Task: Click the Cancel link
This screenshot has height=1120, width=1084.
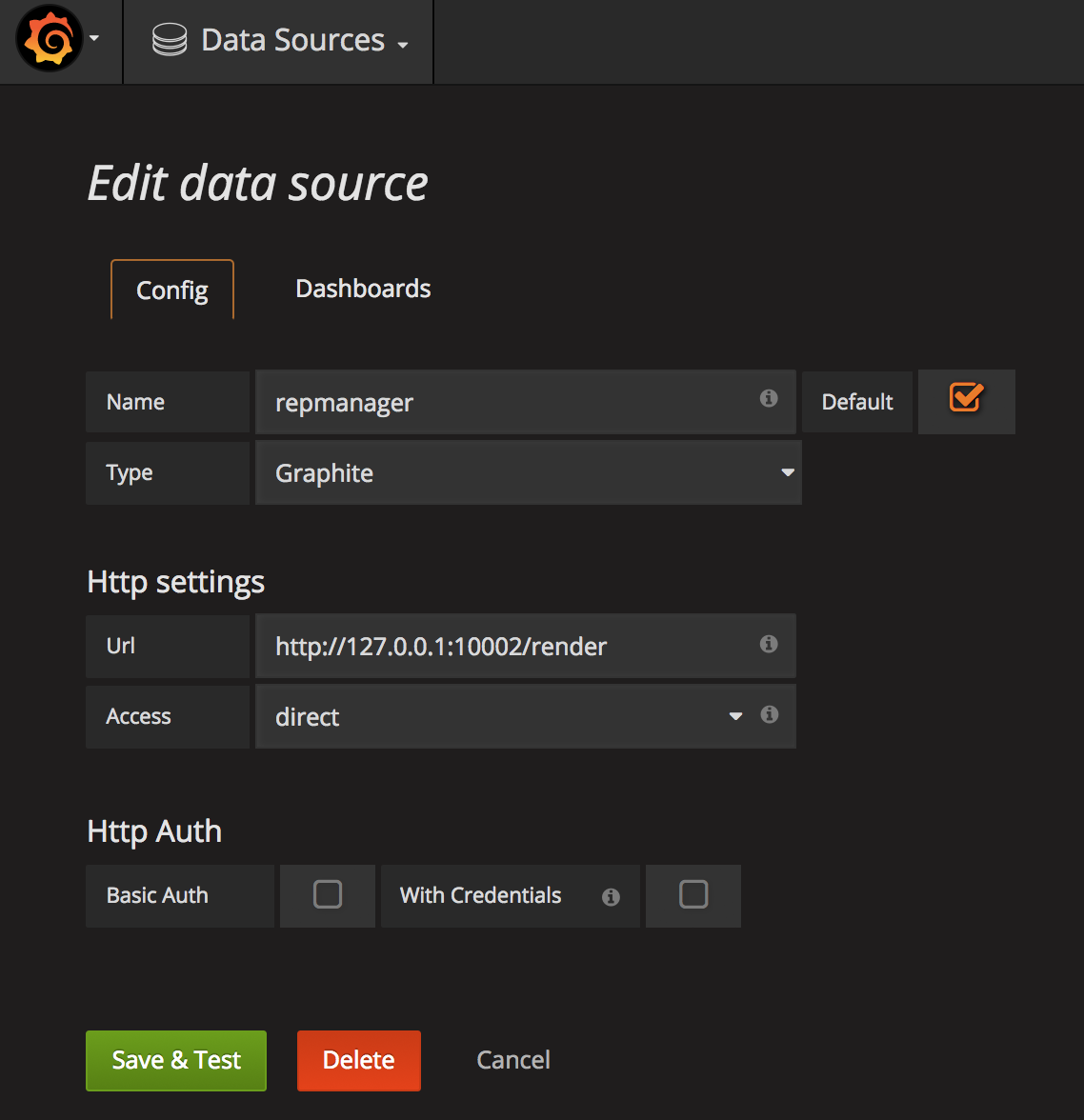Action: [x=513, y=1060]
